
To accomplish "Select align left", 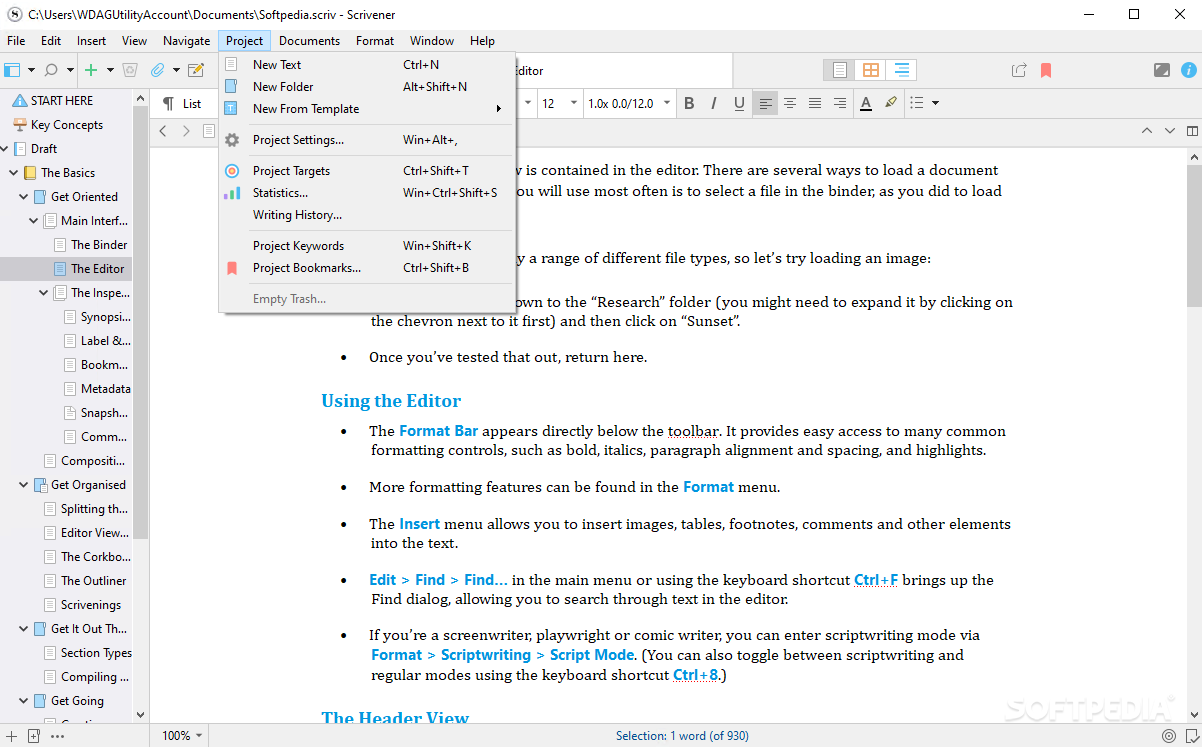I will 765,103.
